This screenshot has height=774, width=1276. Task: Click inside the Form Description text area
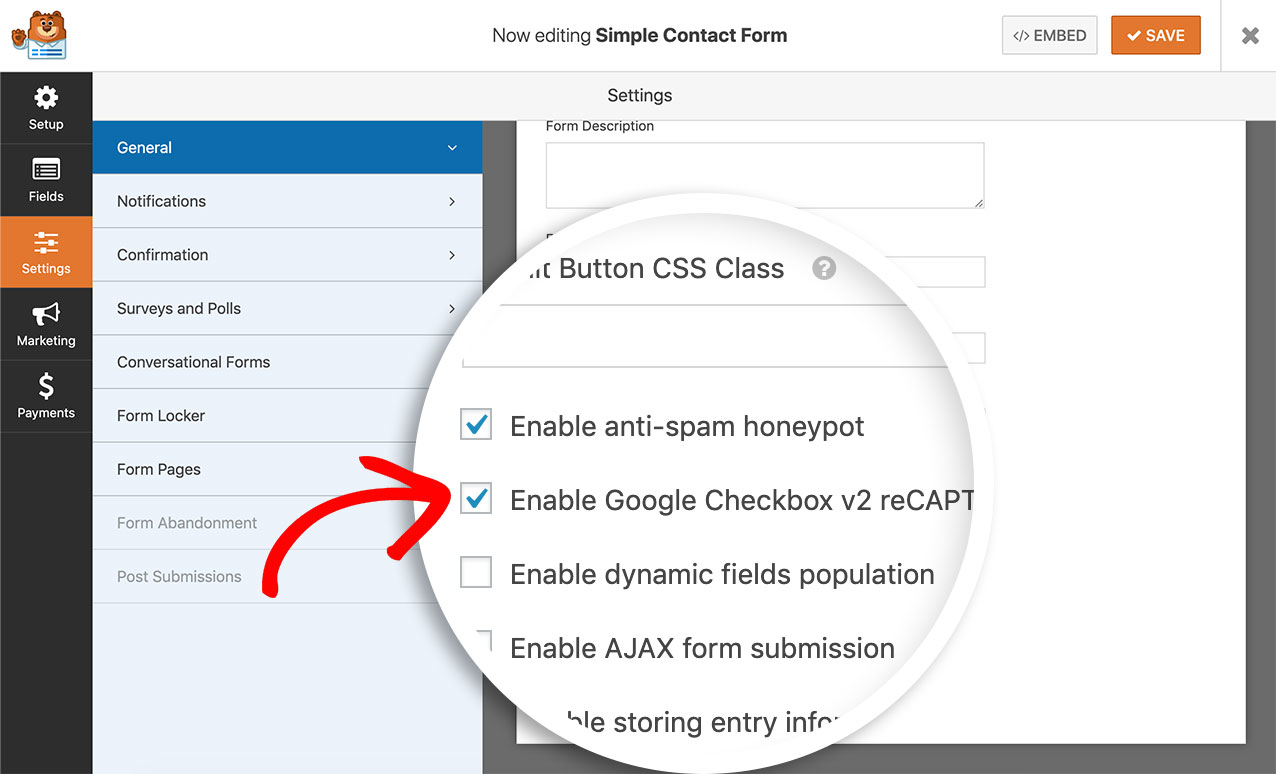(764, 175)
